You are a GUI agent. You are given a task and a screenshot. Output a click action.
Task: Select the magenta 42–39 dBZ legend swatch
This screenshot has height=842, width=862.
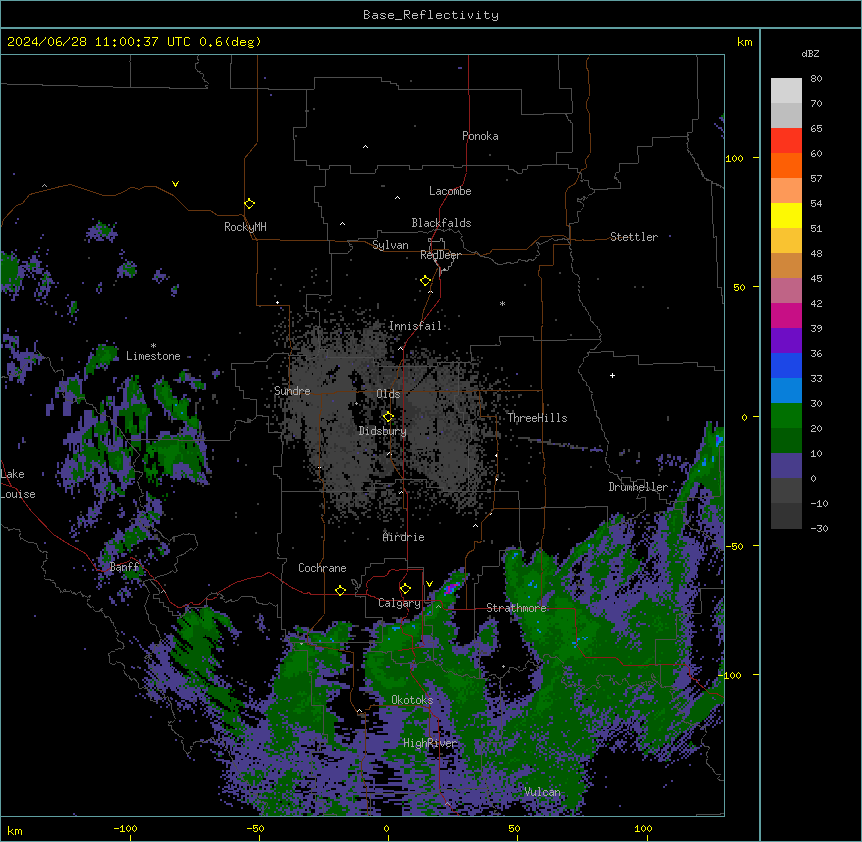(786, 315)
